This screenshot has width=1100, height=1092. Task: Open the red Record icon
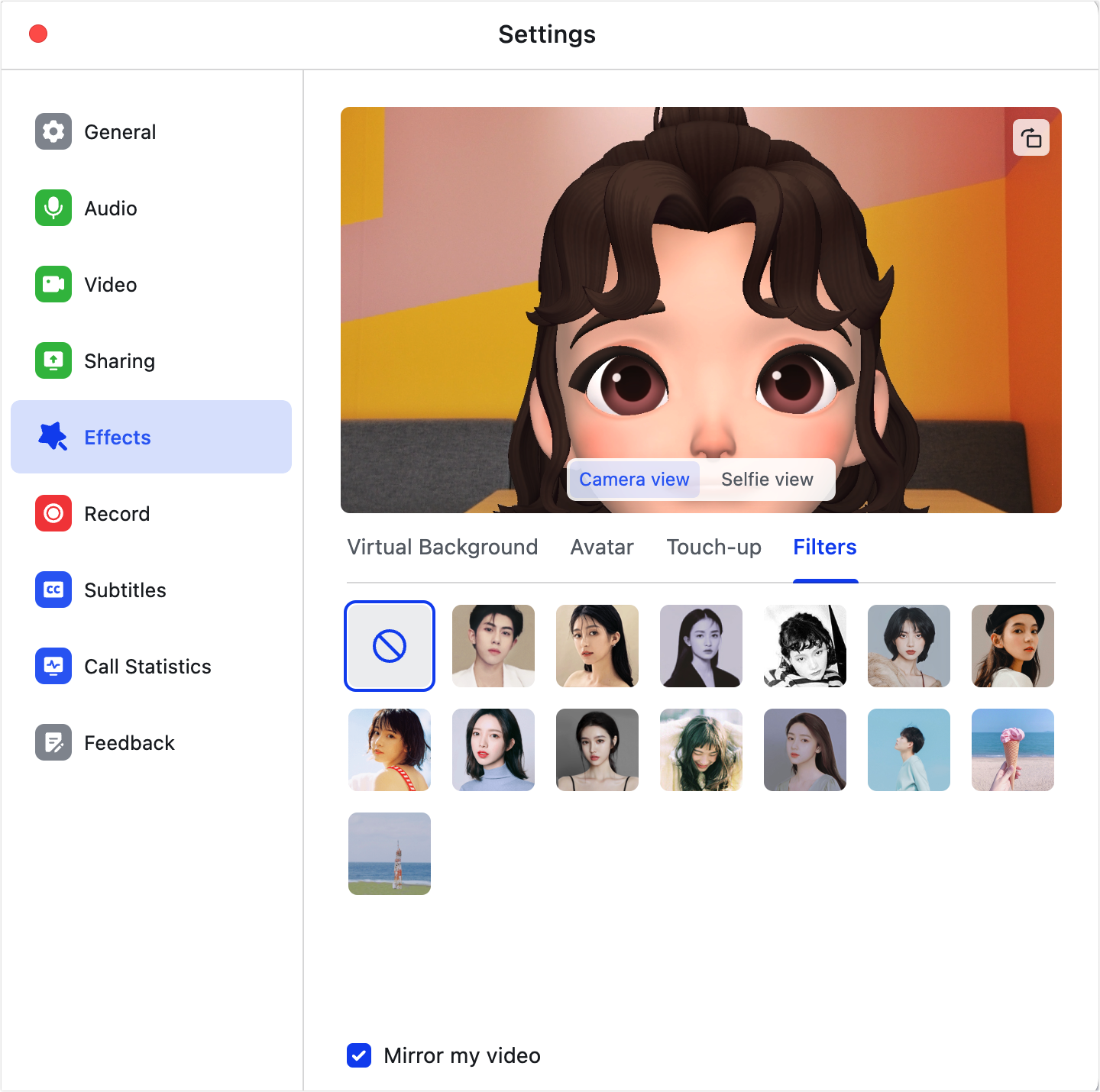coord(53,513)
